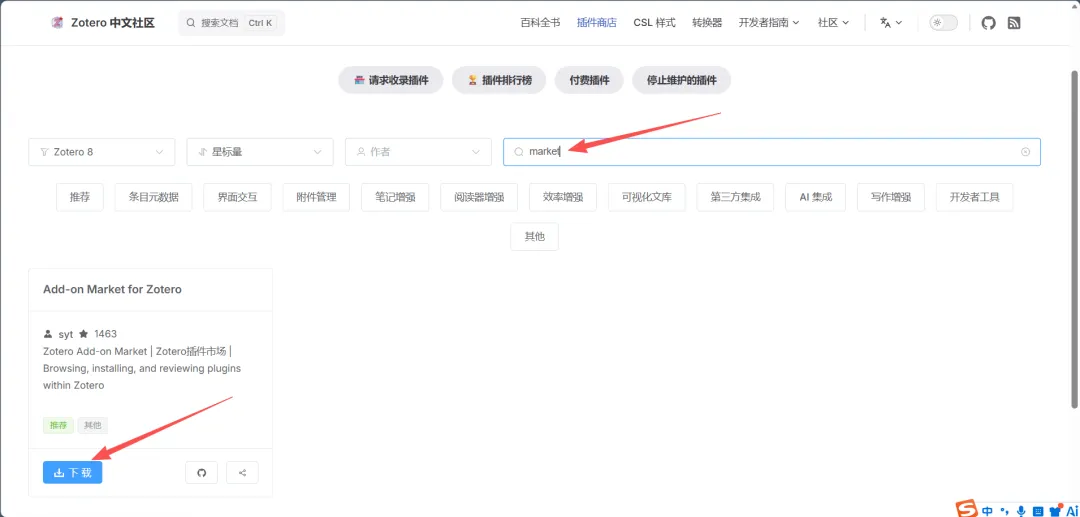Screen dimensions: 1080x517
Task: Open CSL 样式 page
Action: click(x=654, y=23)
